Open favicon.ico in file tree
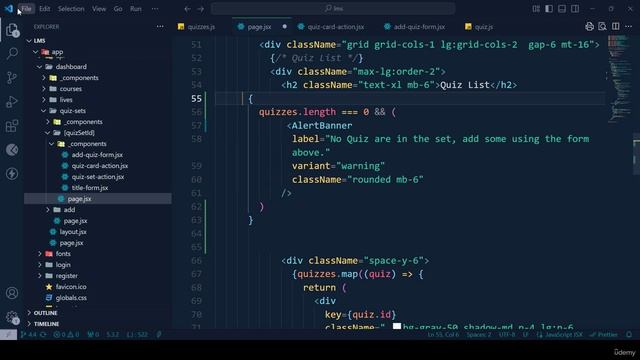This screenshot has height=360, width=640. point(71,287)
